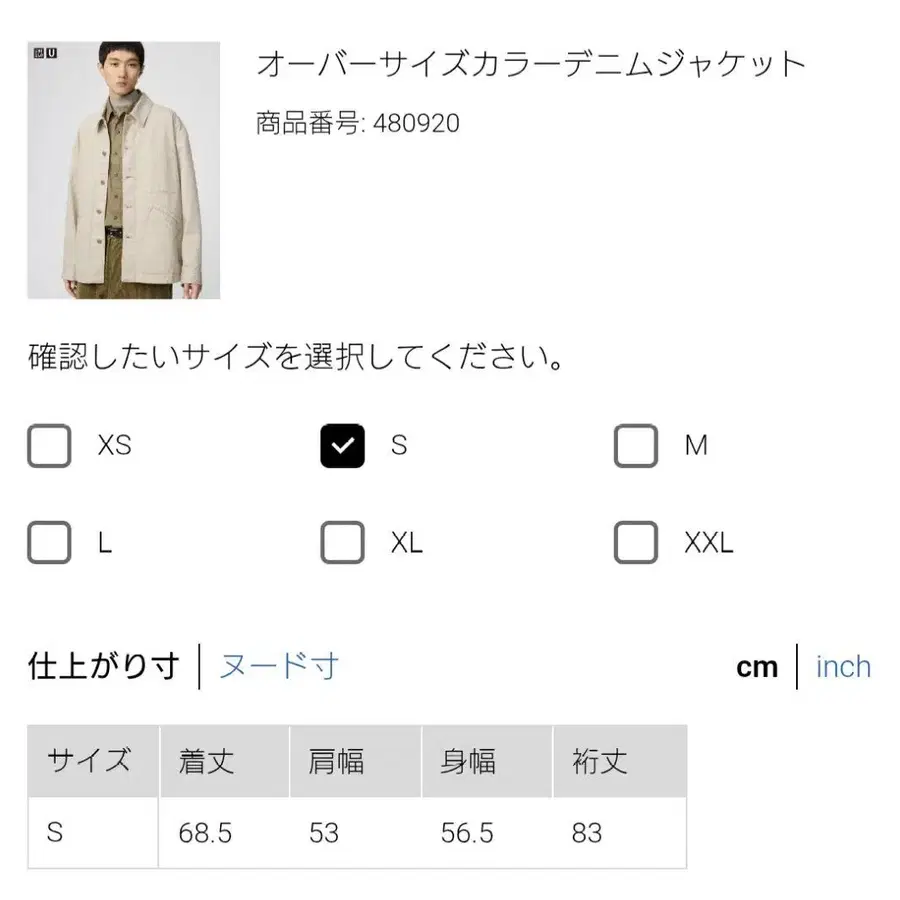The image size is (900, 900).
Task: Check the XS size checkbox
Action: point(48,446)
